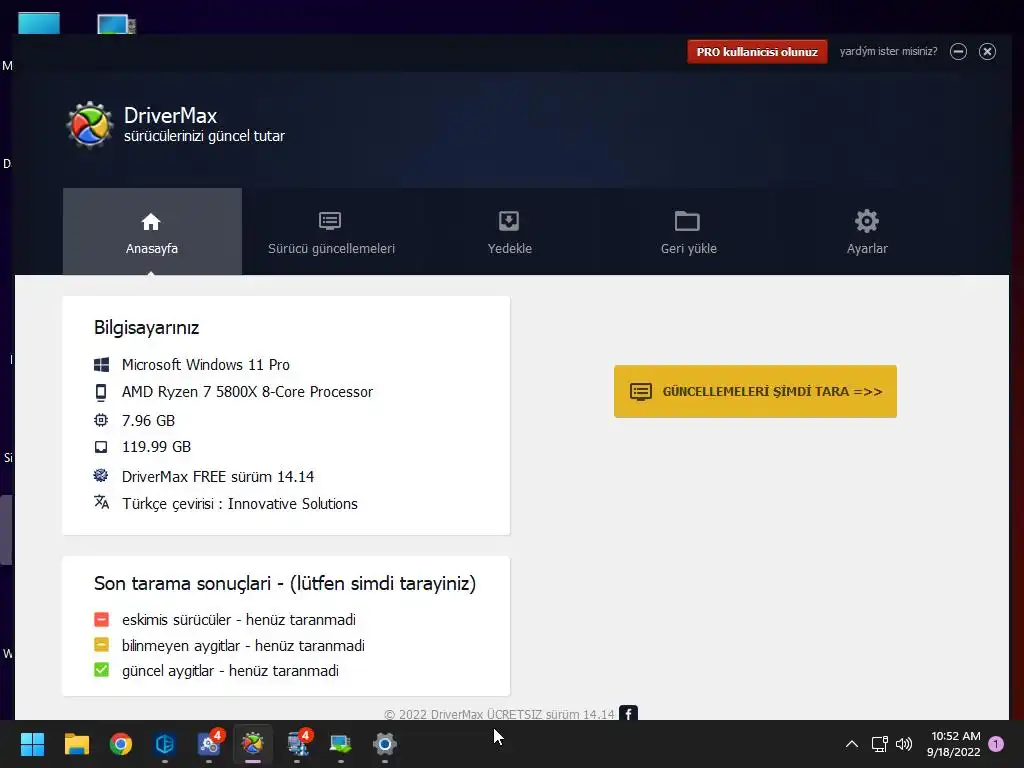Click the Son tarama sonuçlari heading
1024x768 pixels.
285,583
